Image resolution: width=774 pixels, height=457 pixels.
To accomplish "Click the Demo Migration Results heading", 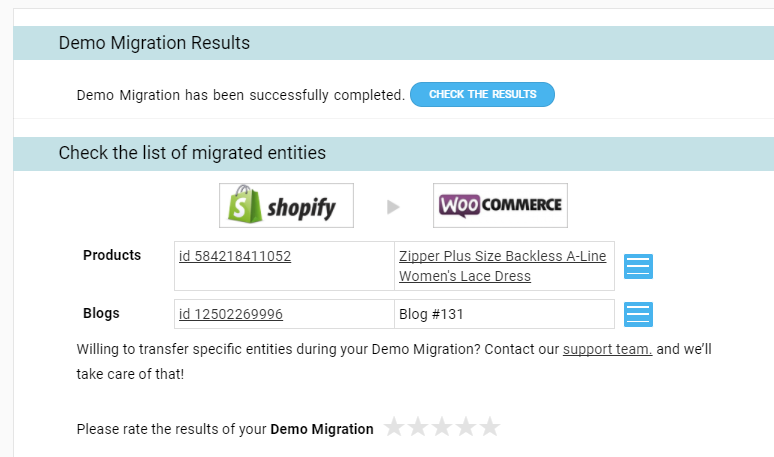I will click(154, 43).
